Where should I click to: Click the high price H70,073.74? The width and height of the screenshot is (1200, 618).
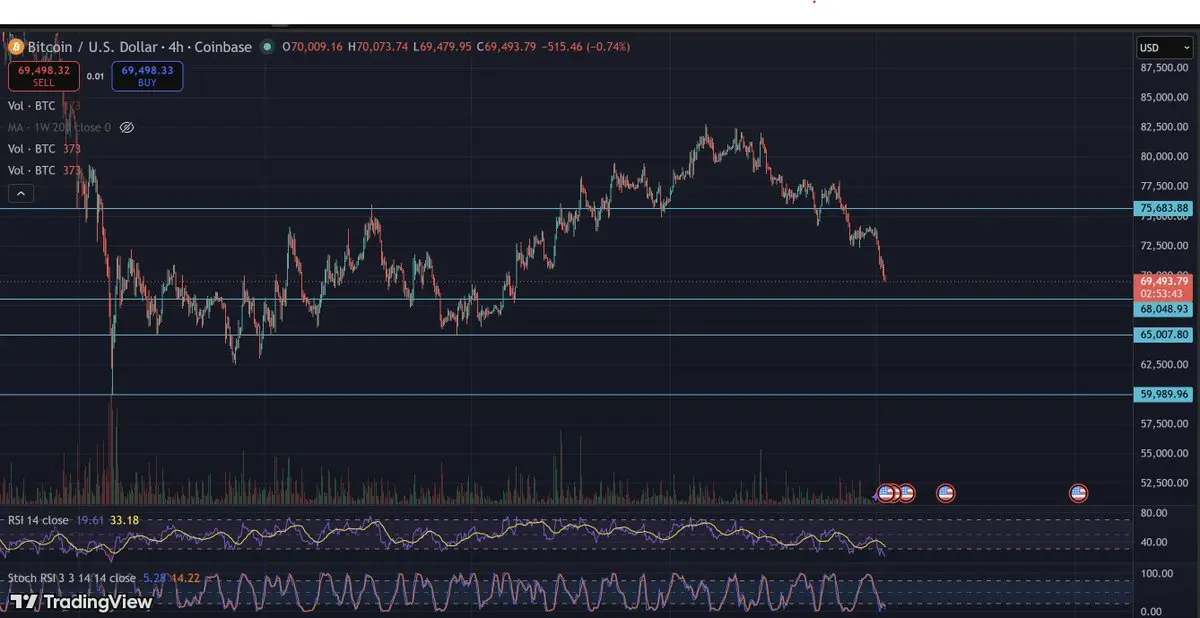click(378, 47)
